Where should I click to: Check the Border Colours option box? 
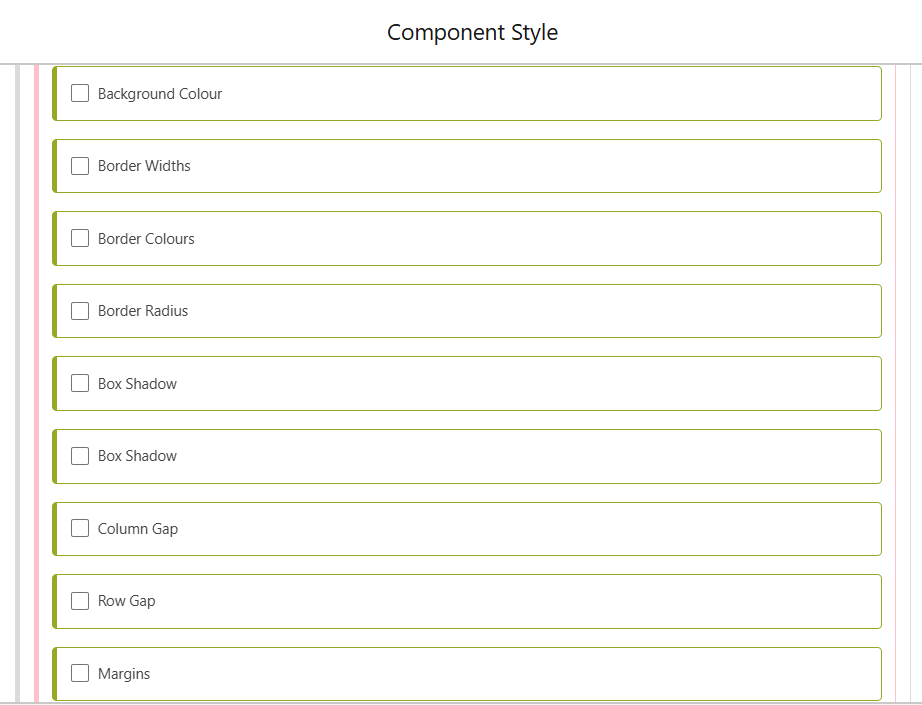click(x=80, y=239)
